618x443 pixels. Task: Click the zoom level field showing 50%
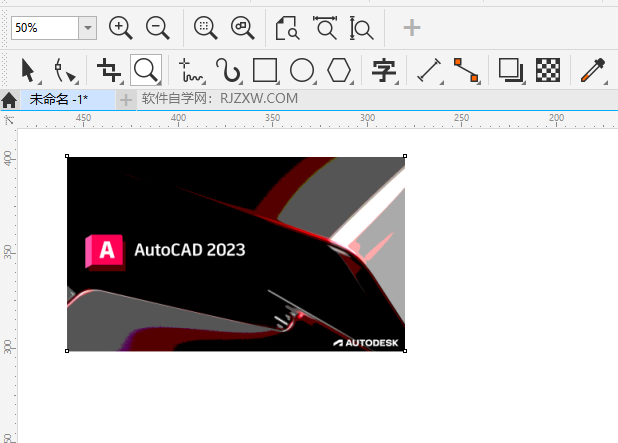click(x=45, y=28)
